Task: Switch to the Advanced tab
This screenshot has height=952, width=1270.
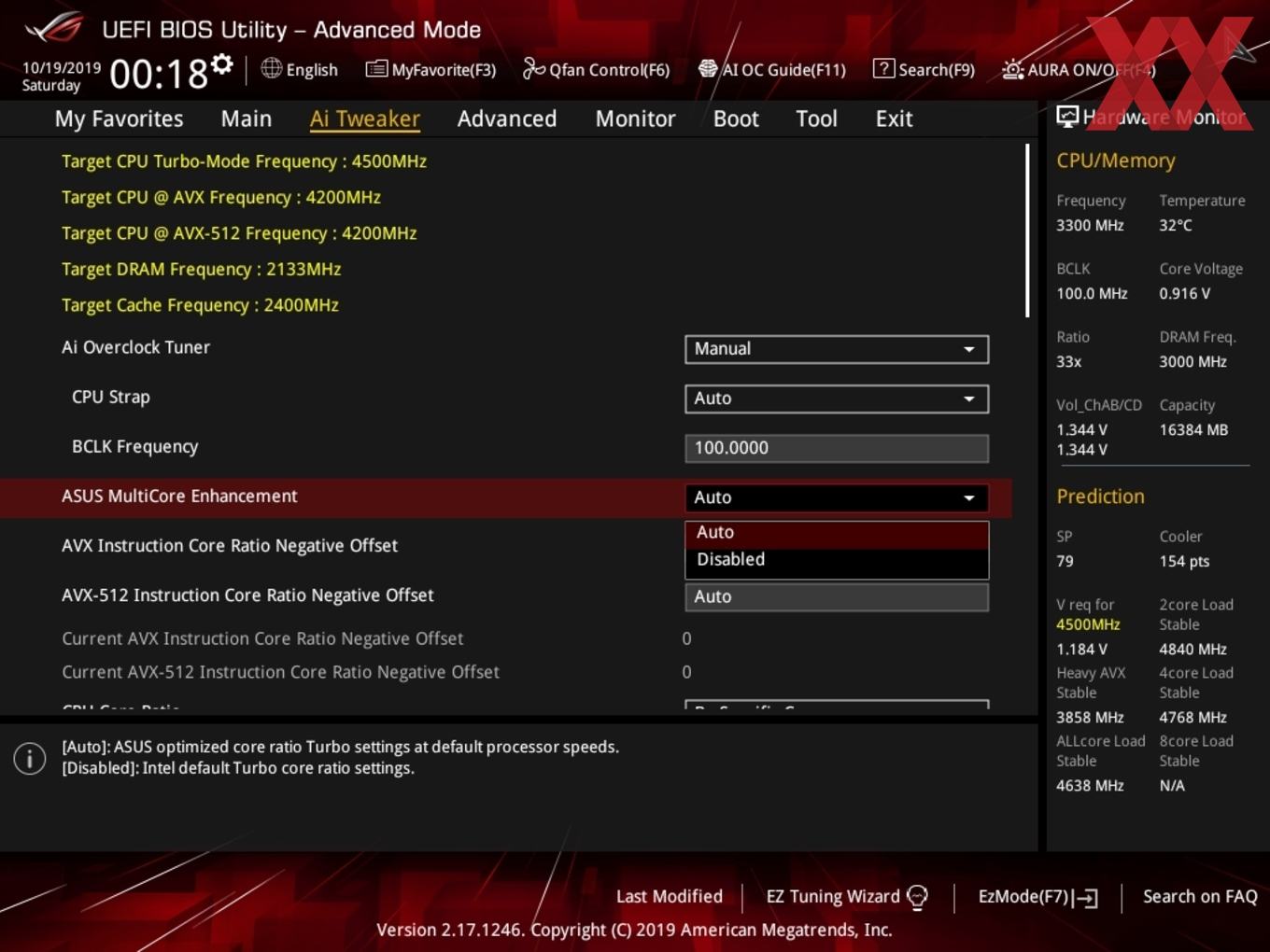Action: (507, 119)
